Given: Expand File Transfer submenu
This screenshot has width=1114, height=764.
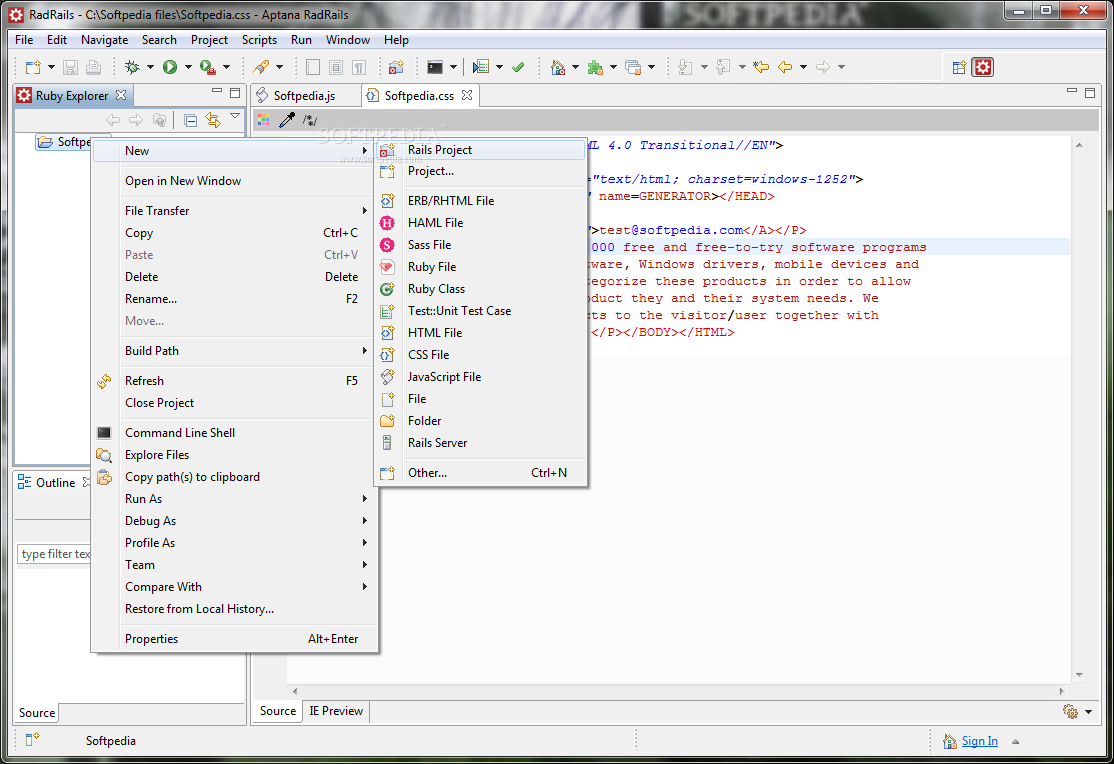Looking at the screenshot, I should coord(234,211).
